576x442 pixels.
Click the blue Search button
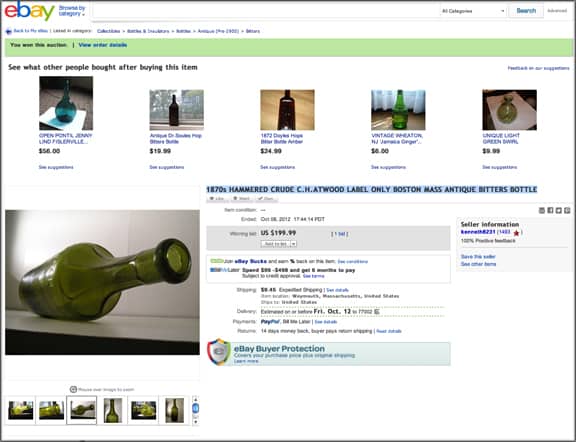526,11
